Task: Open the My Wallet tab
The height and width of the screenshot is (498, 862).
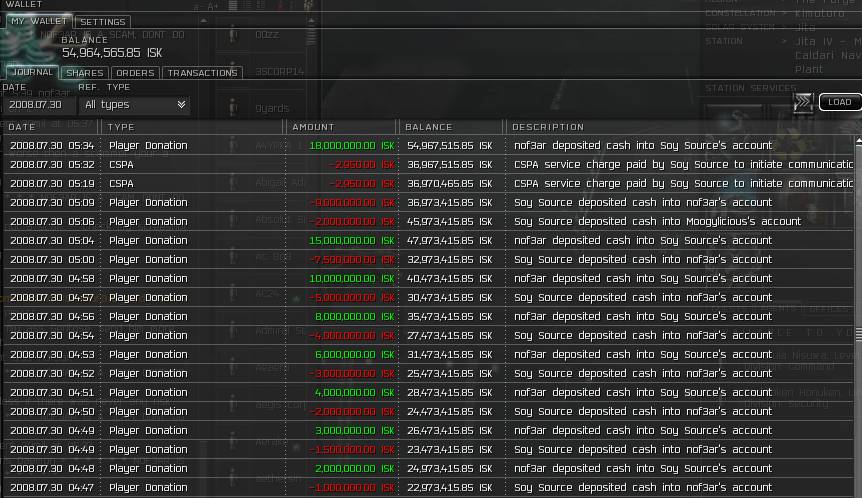Action: [x=38, y=21]
